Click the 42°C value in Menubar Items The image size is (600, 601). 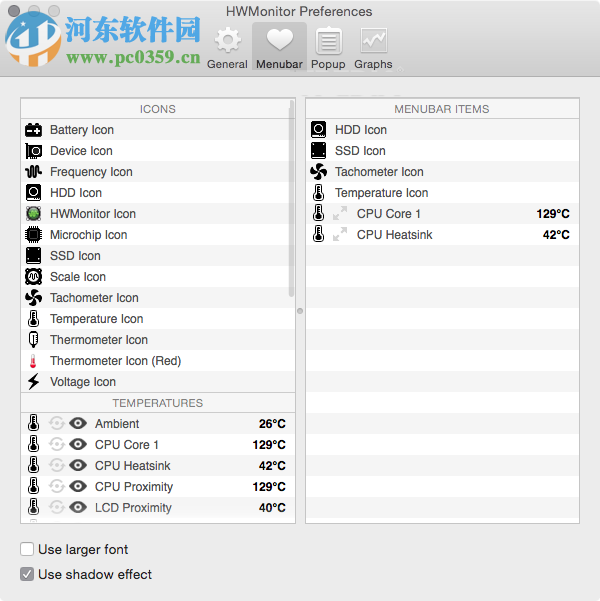(x=556, y=235)
